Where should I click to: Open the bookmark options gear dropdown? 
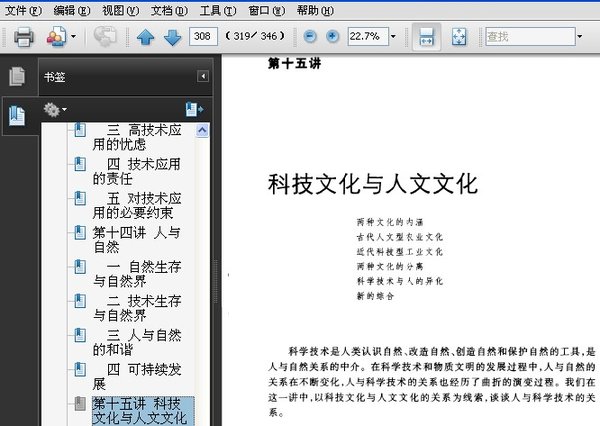(x=55, y=110)
